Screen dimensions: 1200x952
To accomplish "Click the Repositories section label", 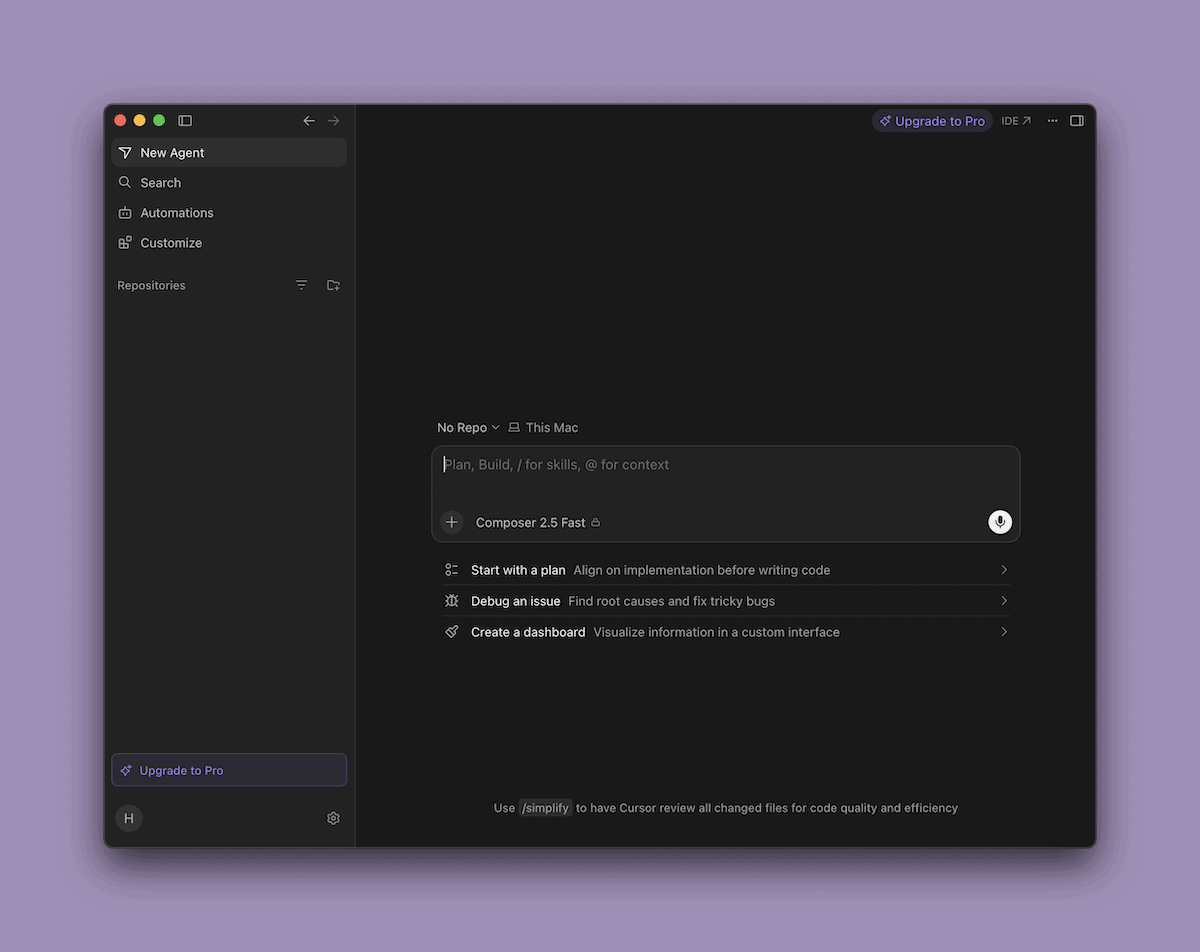I will coord(151,286).
